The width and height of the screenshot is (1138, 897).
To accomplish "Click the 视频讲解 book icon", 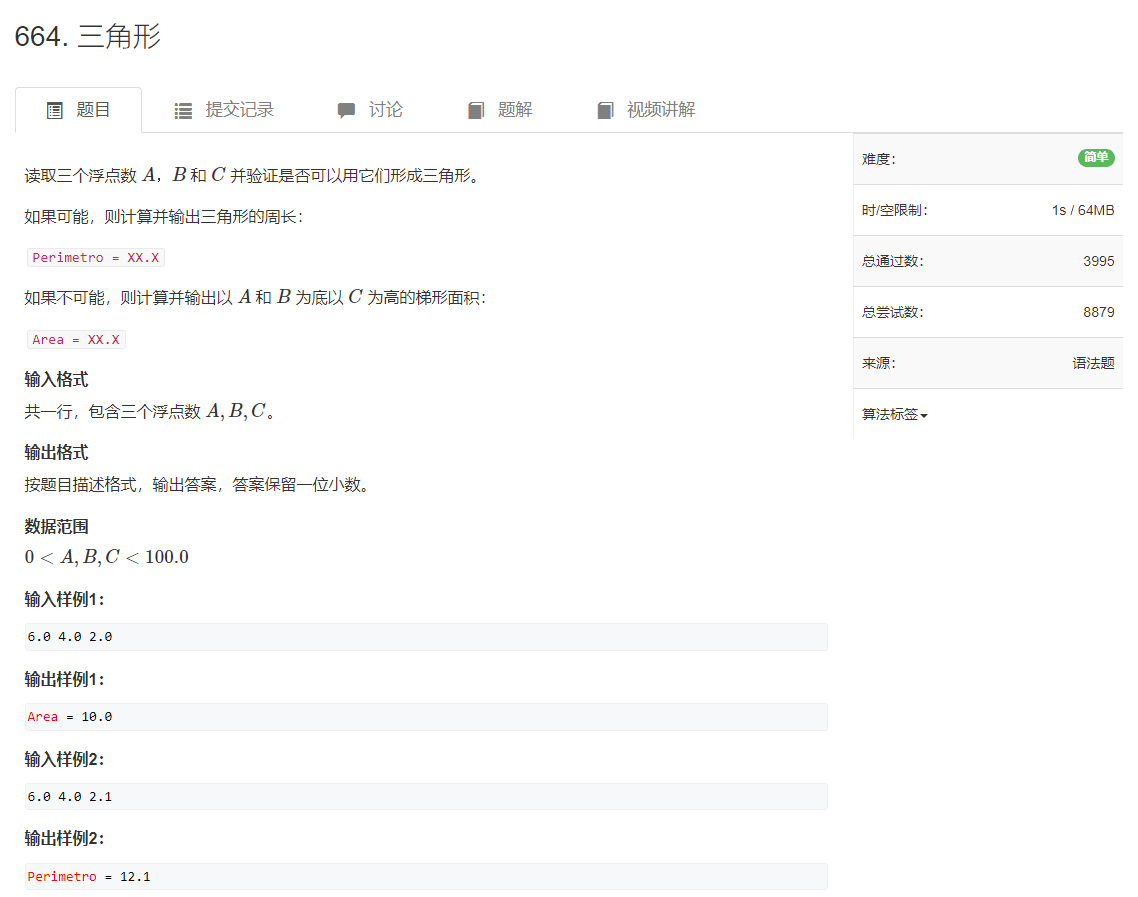I will (x=605, y=110).
